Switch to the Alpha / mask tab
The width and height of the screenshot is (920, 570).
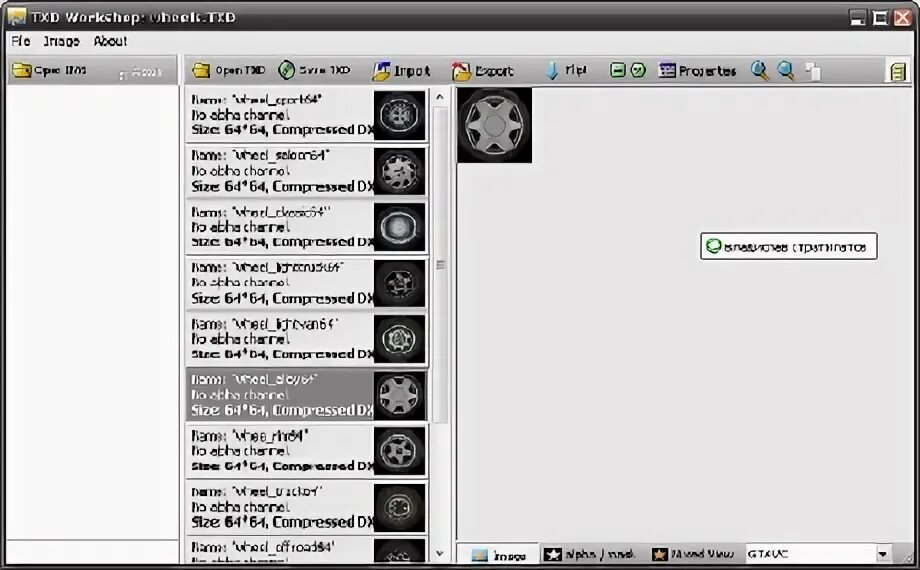590,554
